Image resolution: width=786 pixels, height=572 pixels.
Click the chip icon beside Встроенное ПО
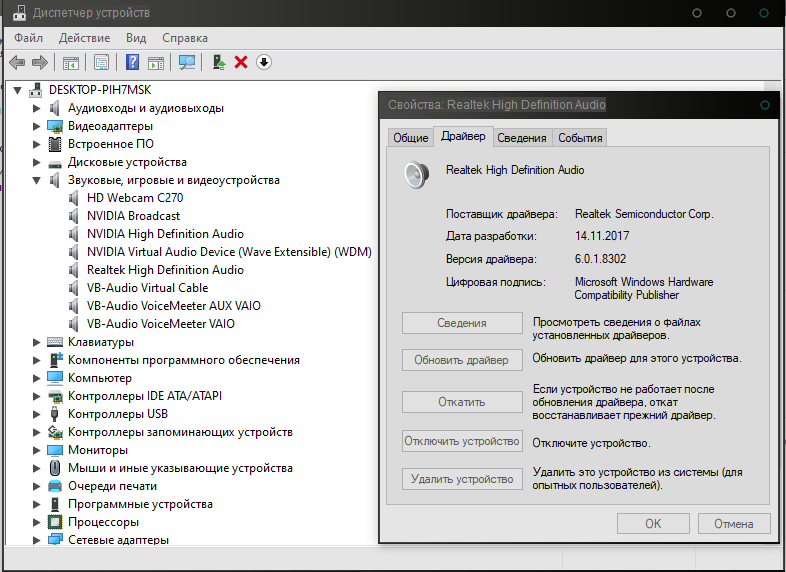click(x=55, y=144)
